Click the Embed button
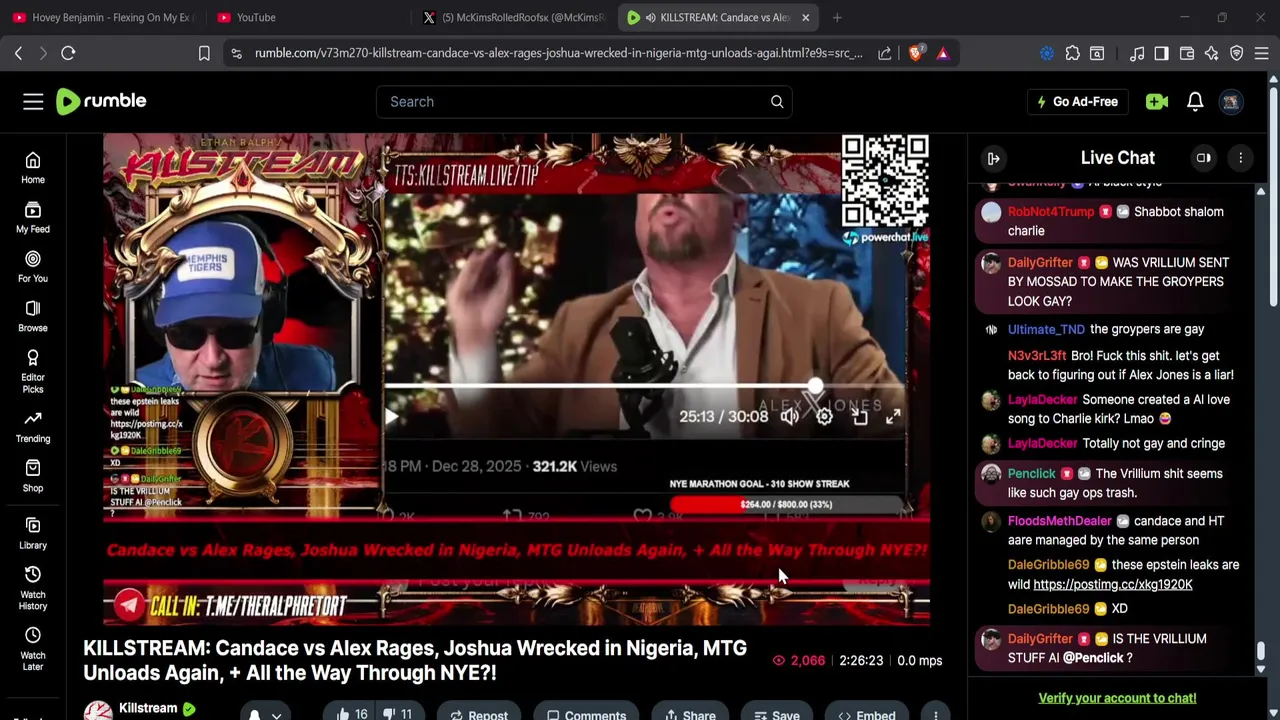 (867, 714)
